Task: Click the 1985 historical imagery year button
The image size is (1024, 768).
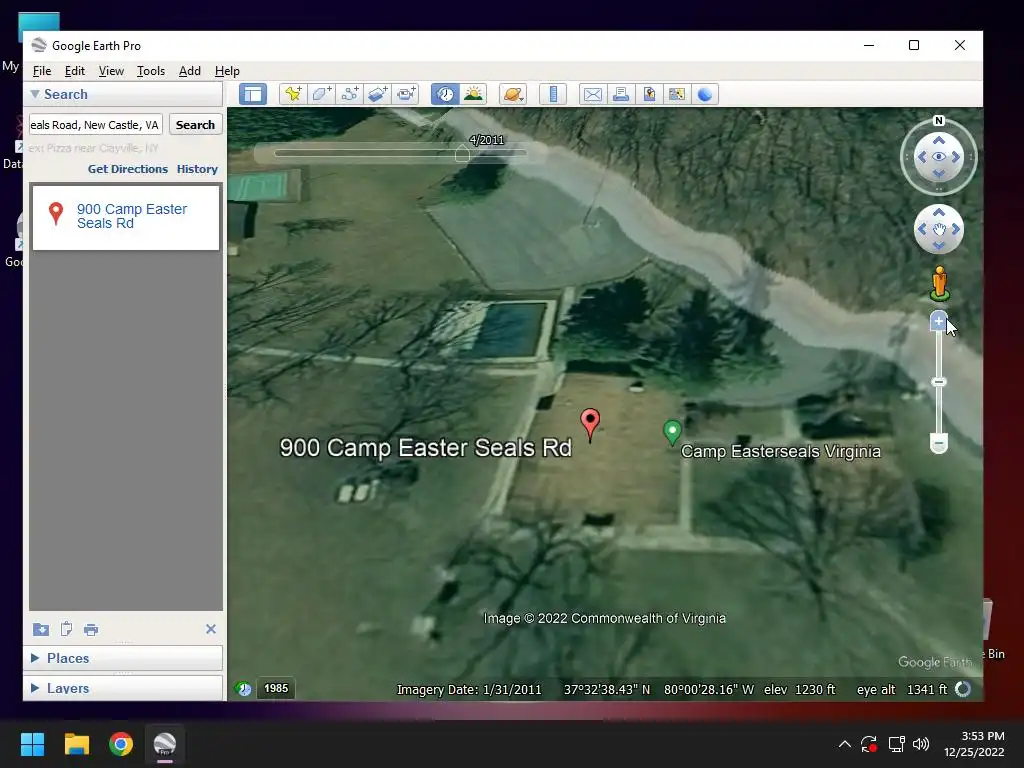Action: tap(276, 688)
